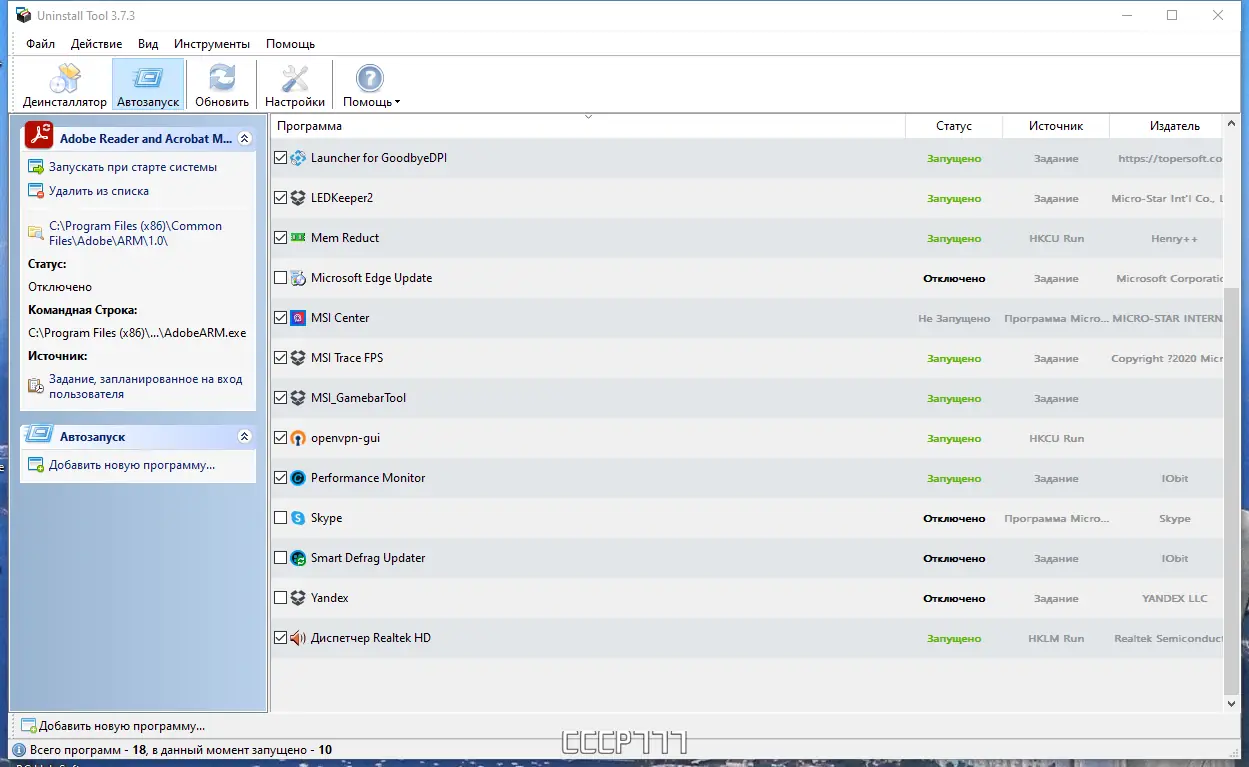Select the Performance Monitor row text
The width and height of the screenshot is (1249, 767).
point(368,478)
